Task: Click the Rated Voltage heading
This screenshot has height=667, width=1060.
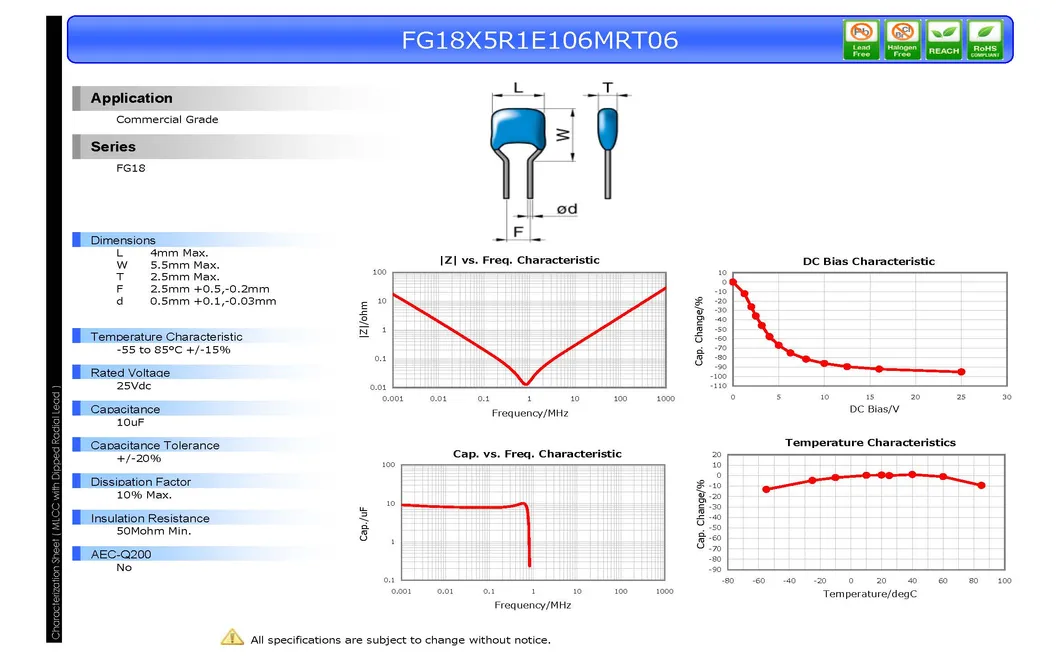Action: point(130,373)
